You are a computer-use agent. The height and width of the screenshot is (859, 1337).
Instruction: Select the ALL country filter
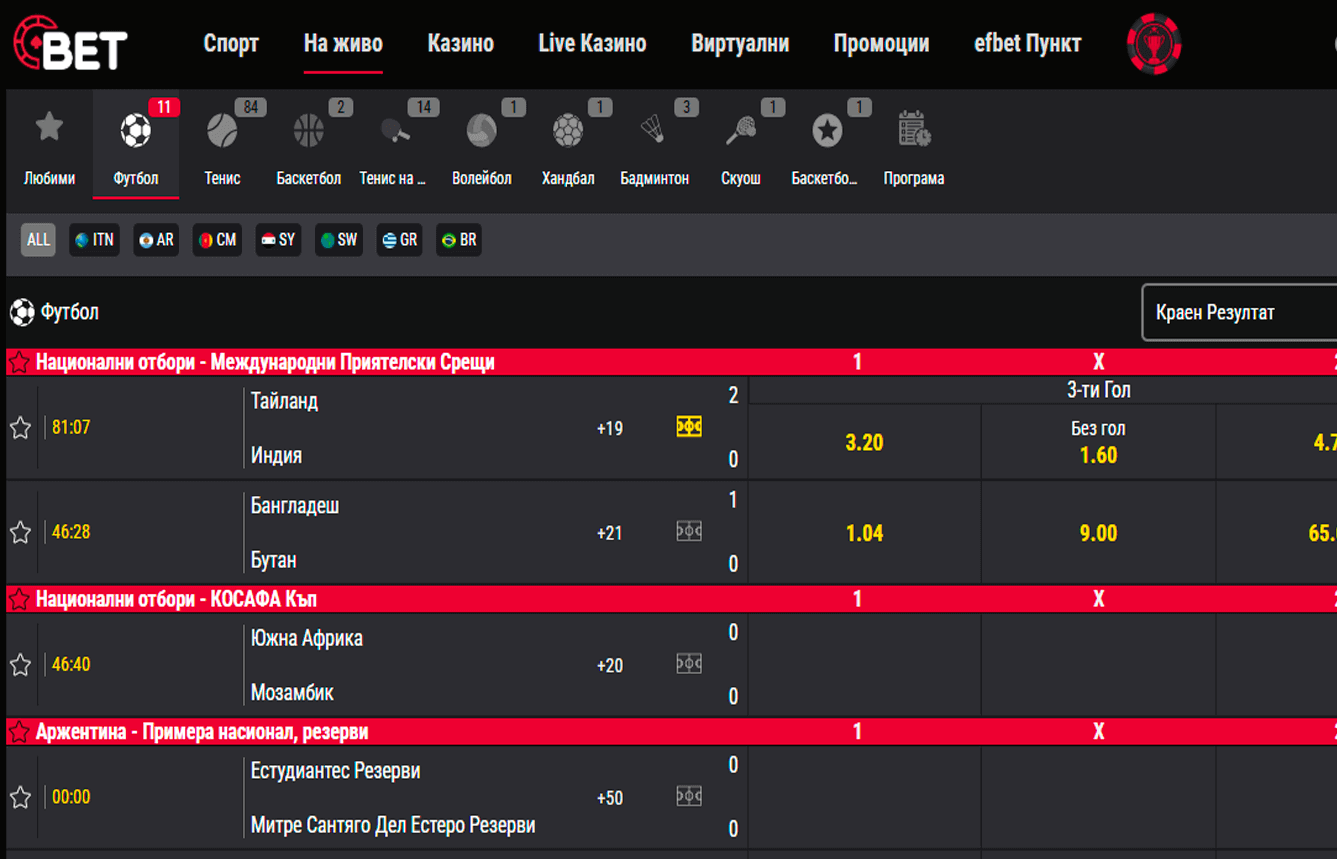click(38, 240)
